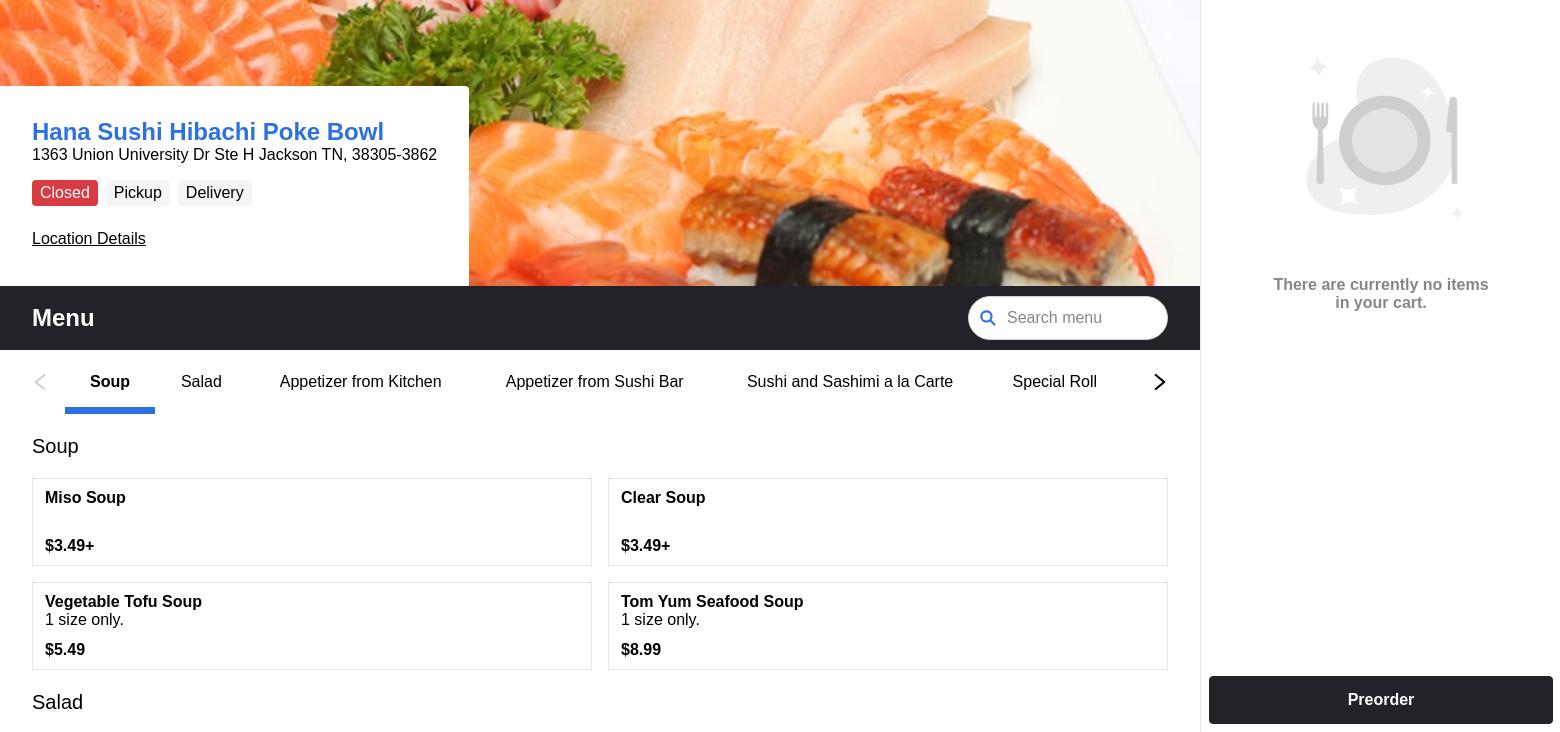The width and height of the screenshot is (1560, 732).
Task: Click the empty cart plate illustration
Action: tap(1384, 137)
